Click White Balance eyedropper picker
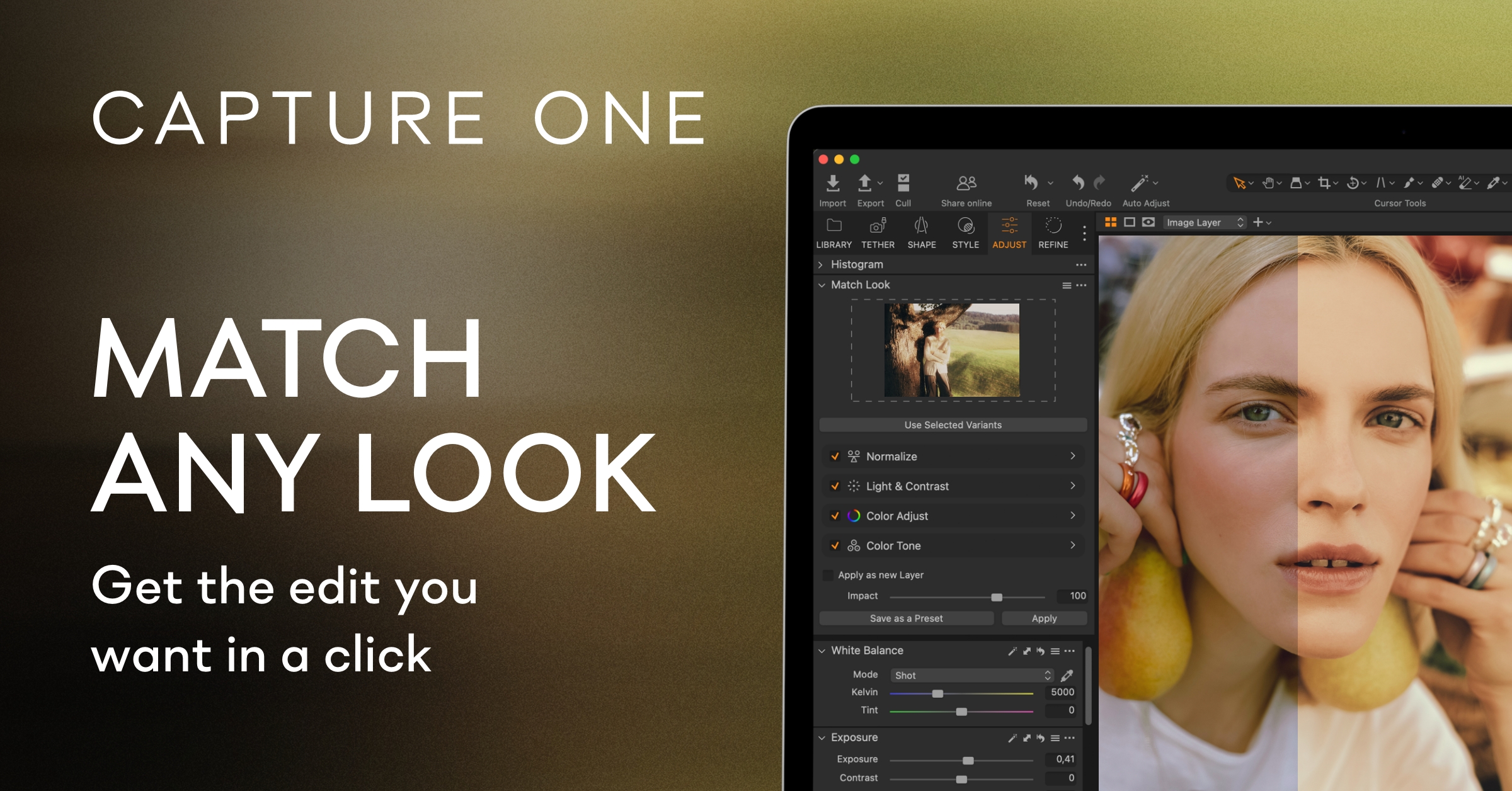The image size is (1512, 791). click(x=1067, y=676)
